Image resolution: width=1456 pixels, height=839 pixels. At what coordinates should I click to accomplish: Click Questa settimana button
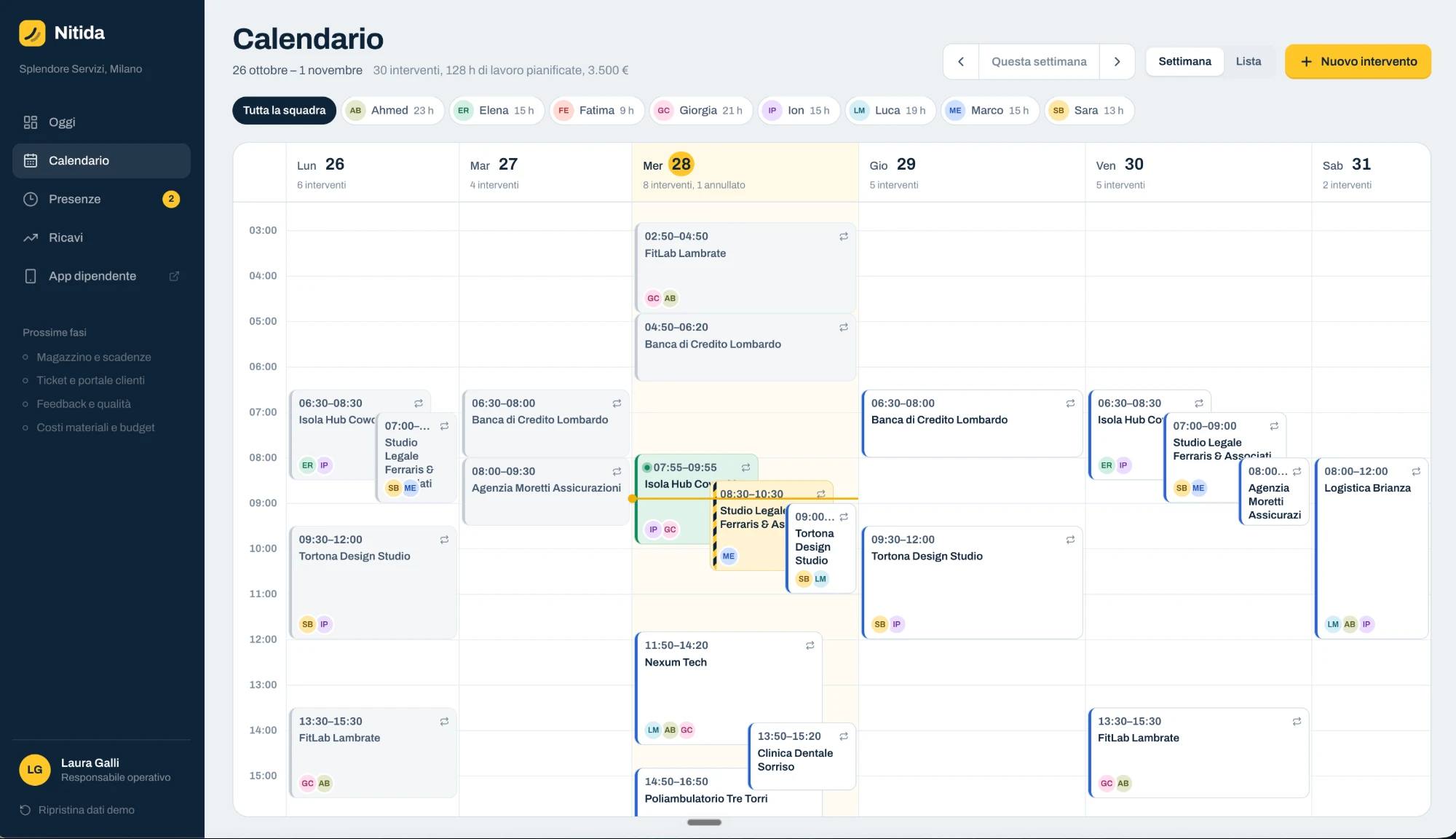click(x=1039, y=62)
